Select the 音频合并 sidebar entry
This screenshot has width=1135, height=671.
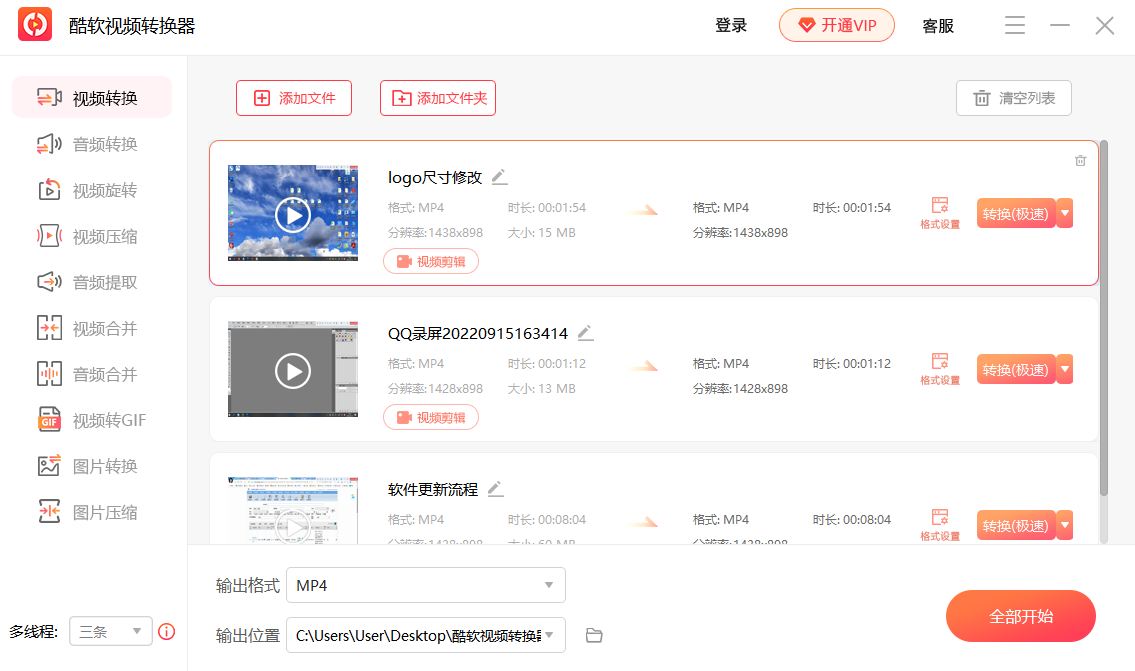tap(92, 374)
